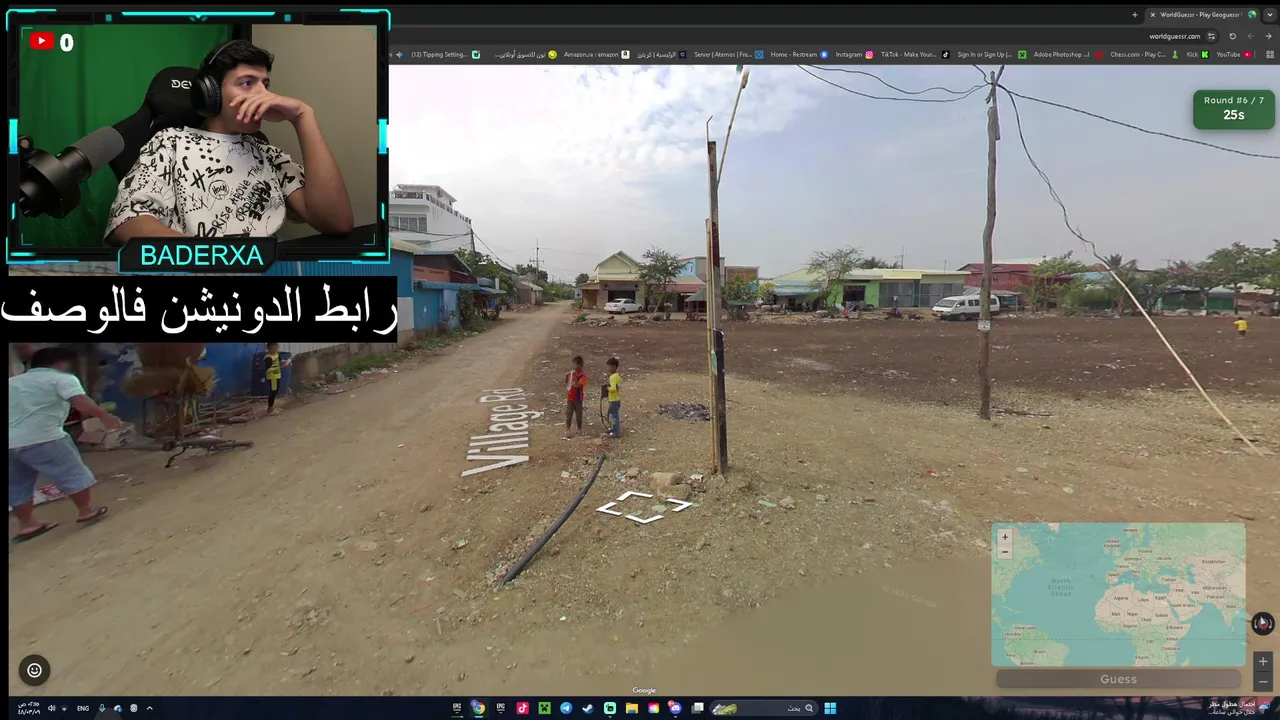Open the TikTok - Make Your bookmark
Image resolution: width=1280 pixels, height=720 pixels.
click(914, 55)
